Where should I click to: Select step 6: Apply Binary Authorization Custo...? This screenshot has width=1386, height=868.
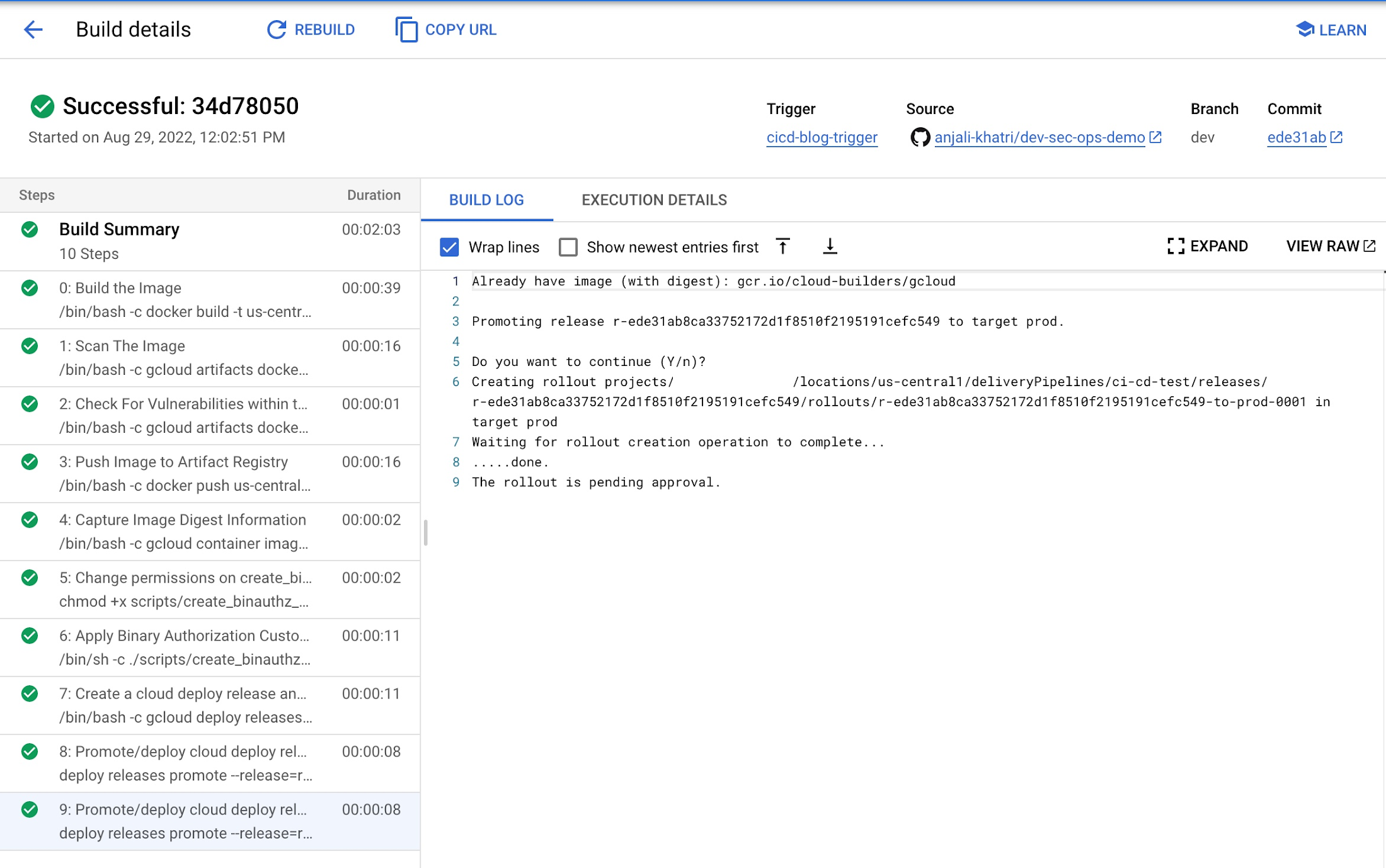(x=210, y=648)
